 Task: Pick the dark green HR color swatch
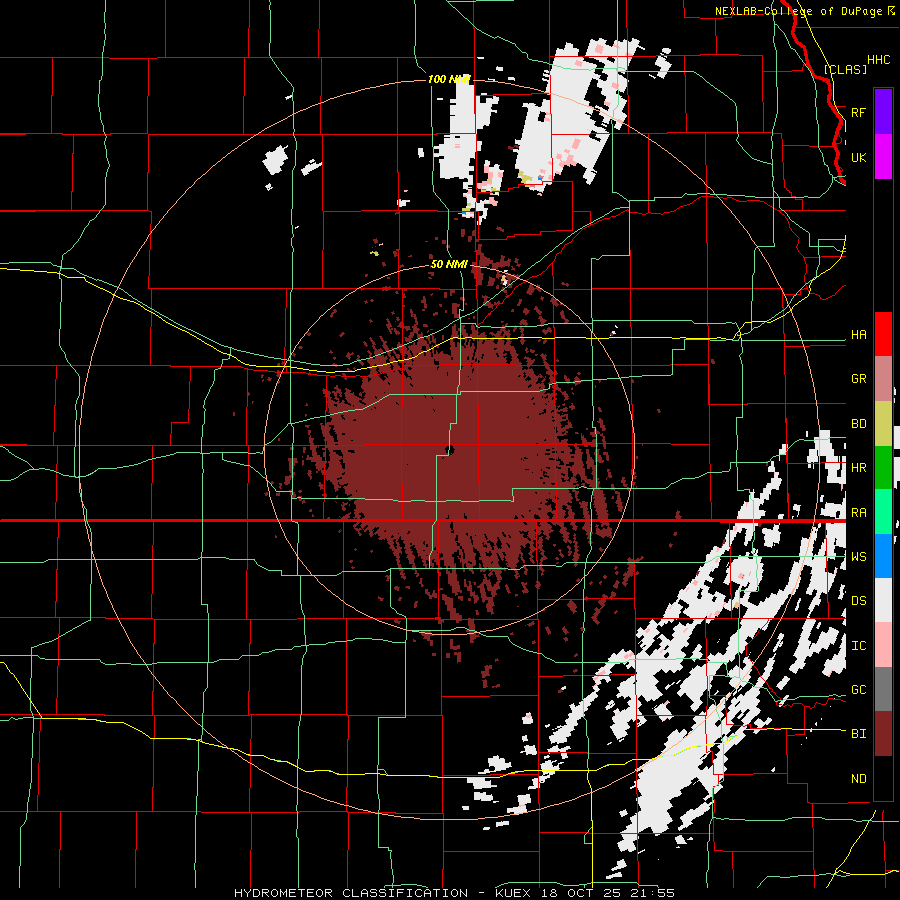[883, 468]
